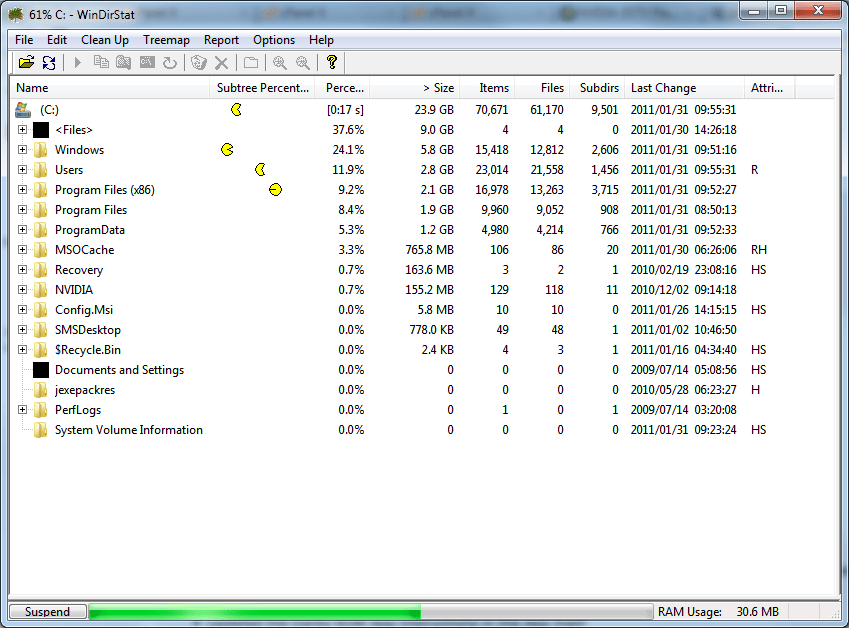Click the NVIDIA folder icon
849x628 pixels.
coord(41,290)
